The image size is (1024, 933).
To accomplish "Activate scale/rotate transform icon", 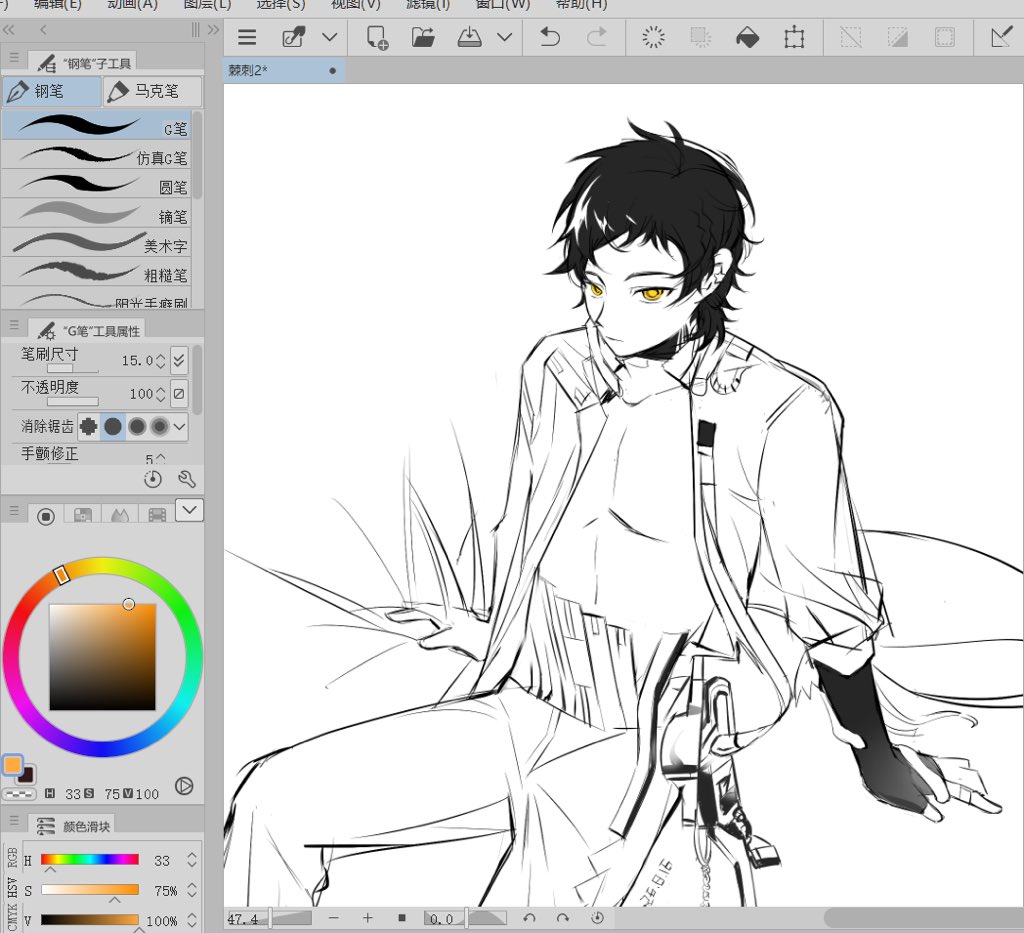I will (794, 37).
